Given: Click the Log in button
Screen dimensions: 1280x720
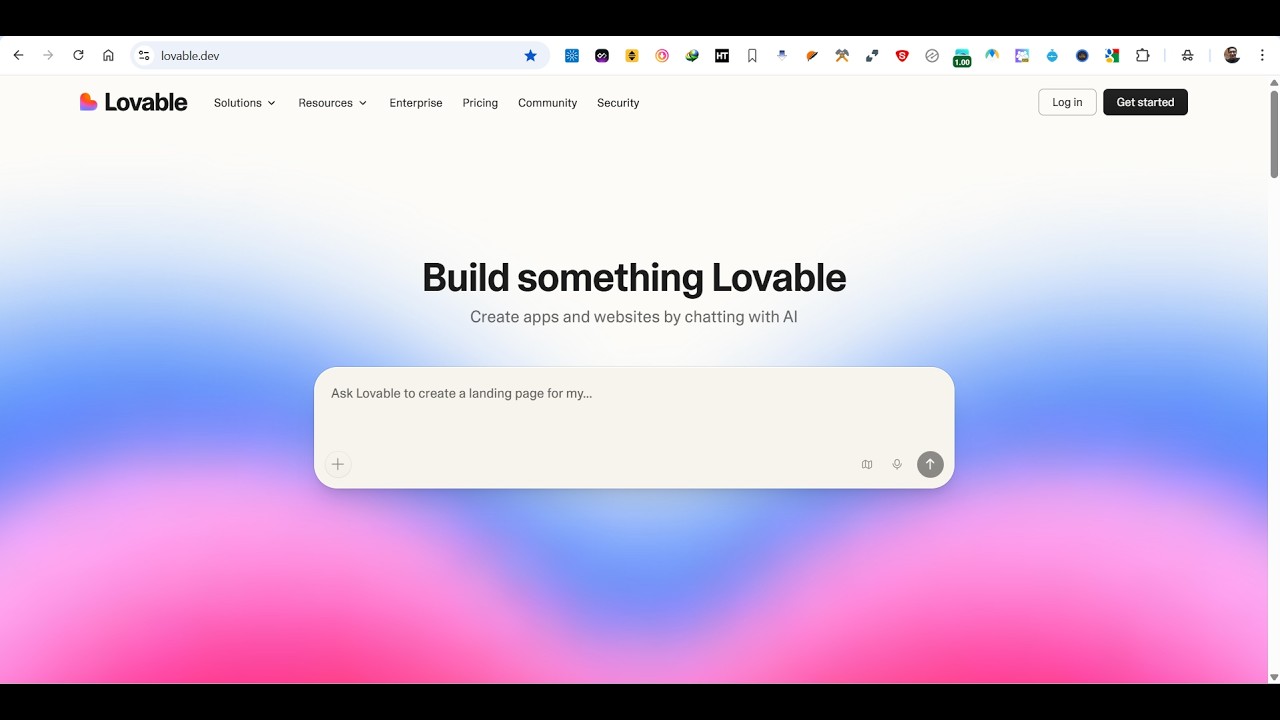Looking at the screenshot, I should coord(1067,102).
